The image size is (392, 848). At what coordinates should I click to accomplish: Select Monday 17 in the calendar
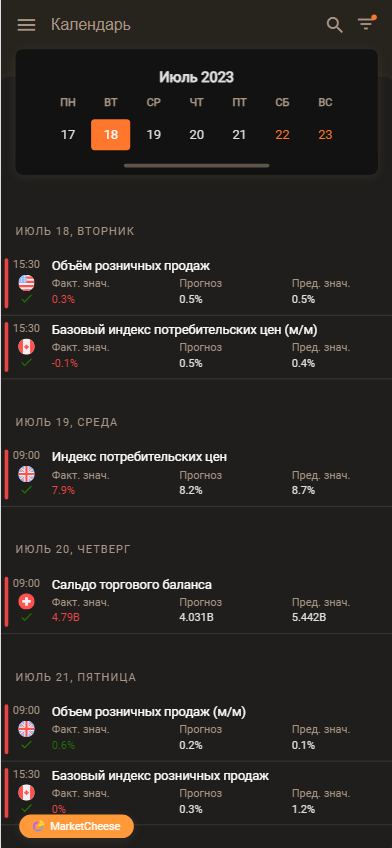(68, 135)
